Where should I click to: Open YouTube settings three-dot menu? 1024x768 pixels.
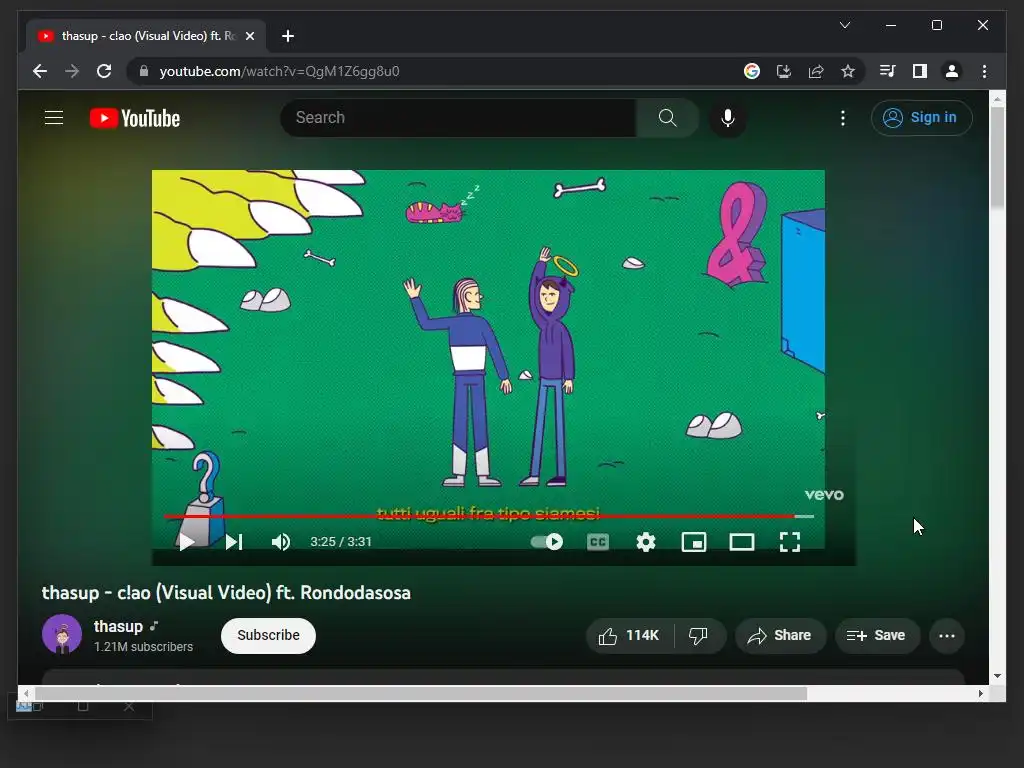(x=842, y=118)
